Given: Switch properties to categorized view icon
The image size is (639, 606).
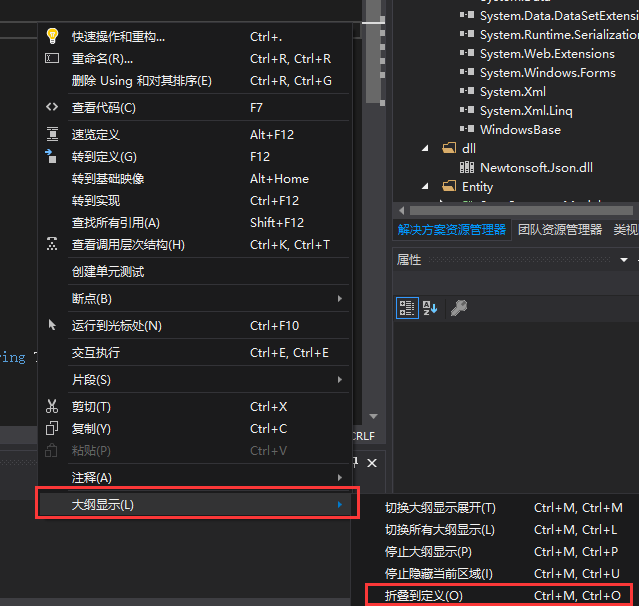Looking at the screenshot, I should pos(407,308).
